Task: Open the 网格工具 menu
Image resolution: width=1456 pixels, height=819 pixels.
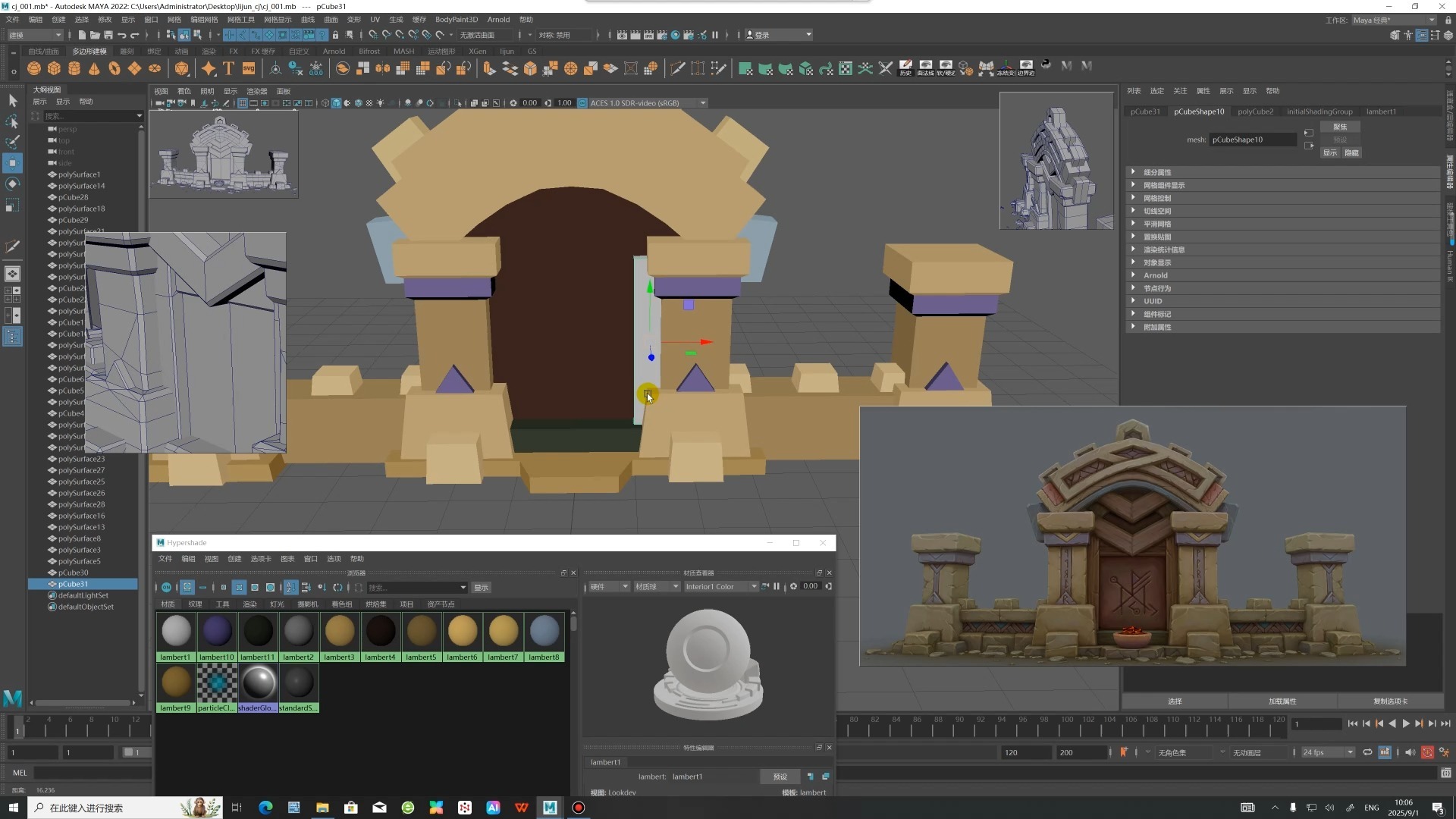Action: pyautogui.click(x=241, y=20)
